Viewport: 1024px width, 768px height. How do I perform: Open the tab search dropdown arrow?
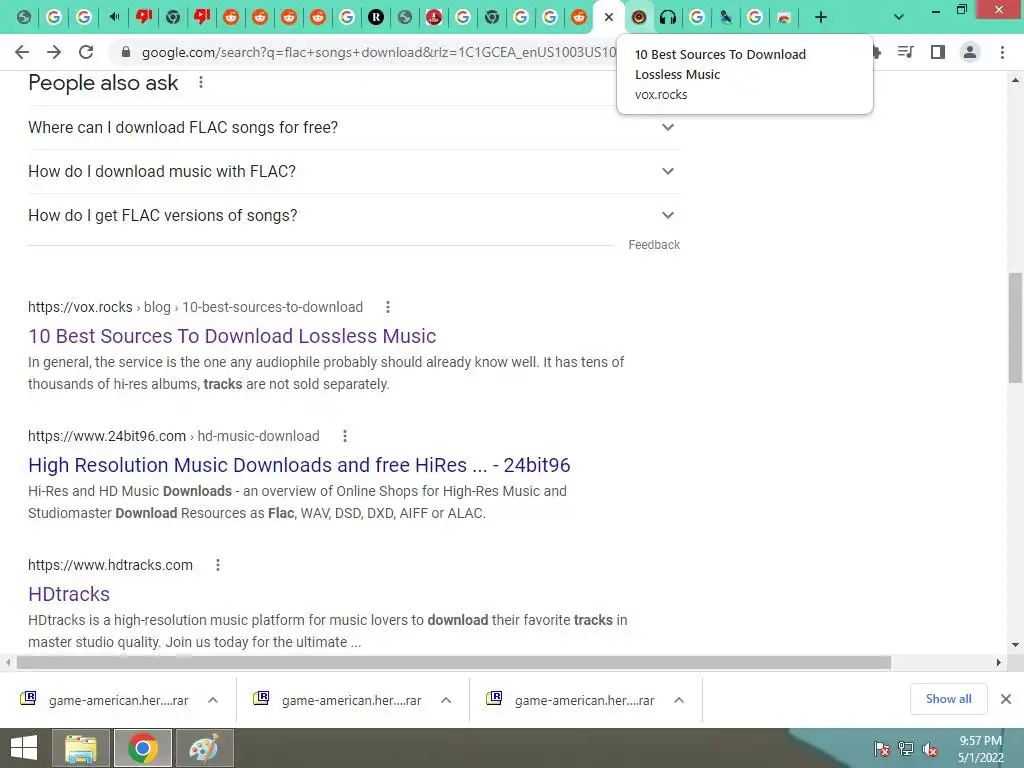coord(899,18)
